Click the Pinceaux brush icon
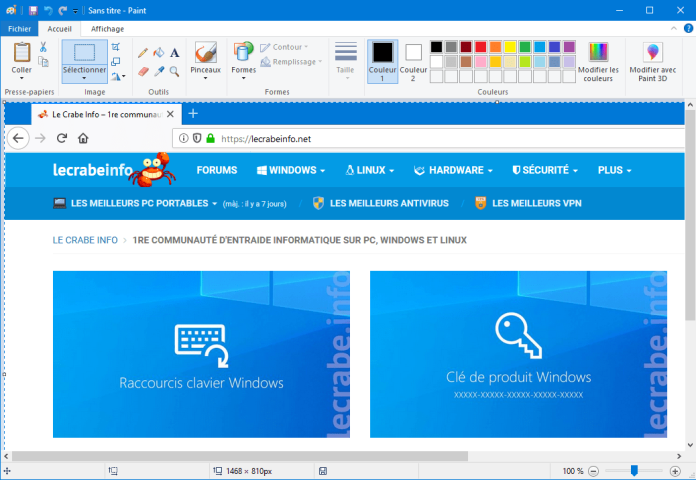The height and width of the screenshot is (480, 696). (206, 53)
